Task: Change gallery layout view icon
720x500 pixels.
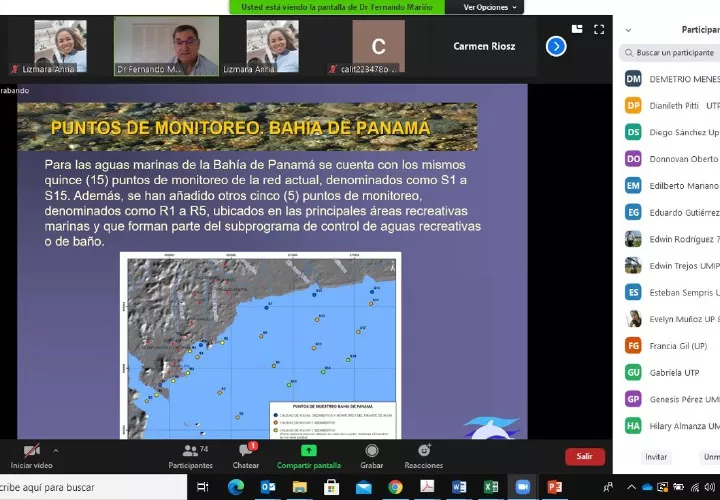Action: (578, 30)
